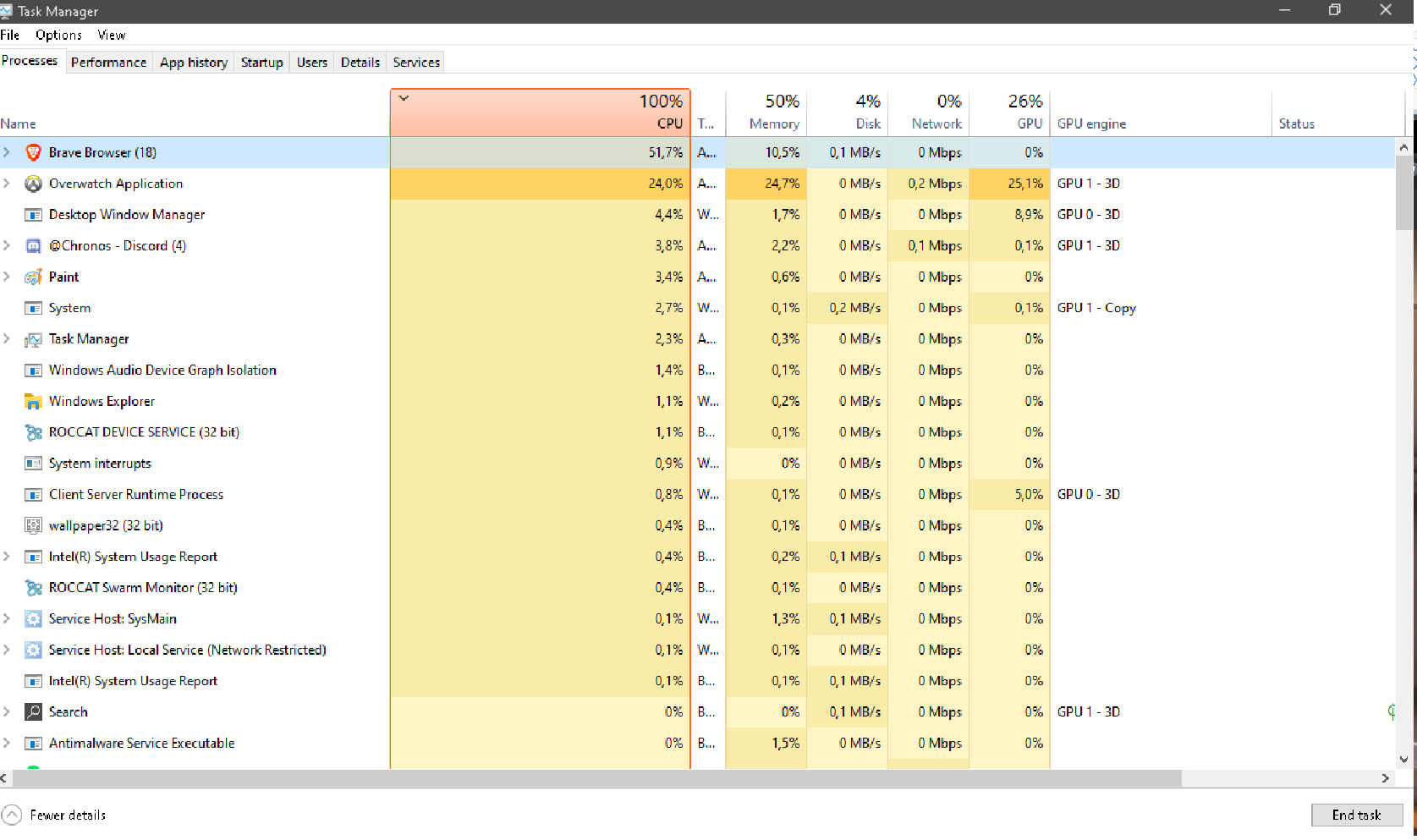Click the Windows Explorer folder icon
The height and width of the screenshot is (840, 1417).
click(33, 401)
